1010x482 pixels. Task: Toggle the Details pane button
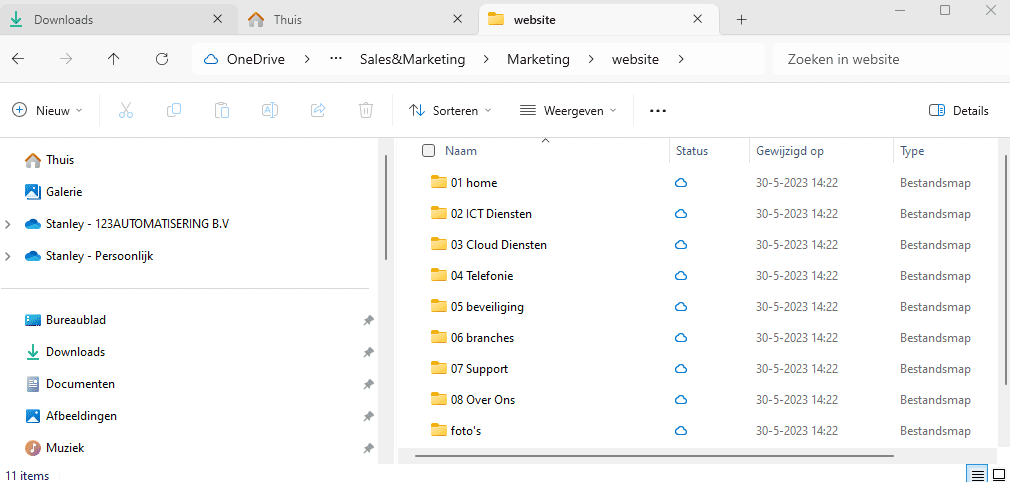pyautogui.click(x=958, y=110)
